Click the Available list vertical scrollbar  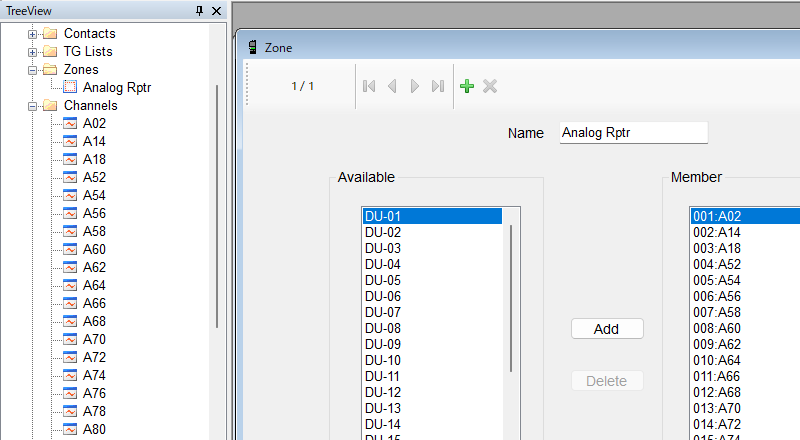(511, 298)
